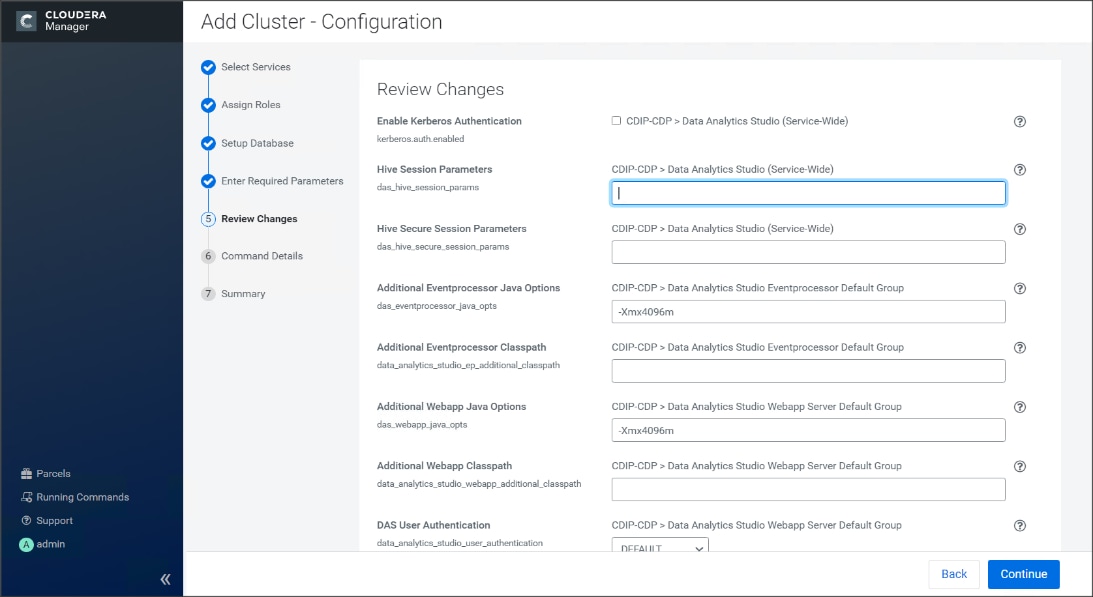Click the das_webapp_java_opts property name
This screenshot has height=597, width=1093.
422,424
